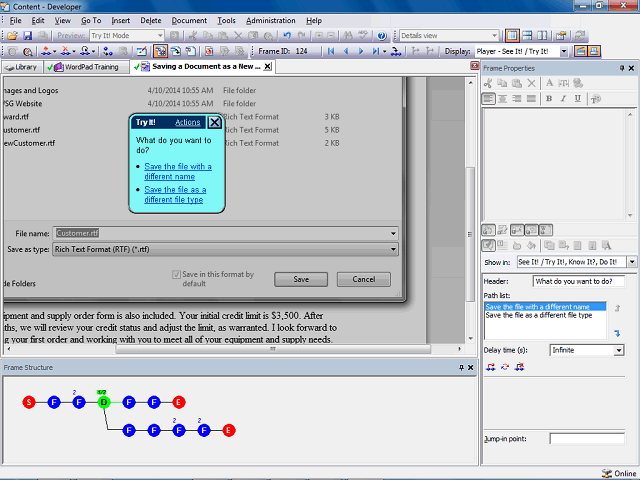Expand the delete frame dropdown arrow
640x480 pixels.
coord(74,51)
